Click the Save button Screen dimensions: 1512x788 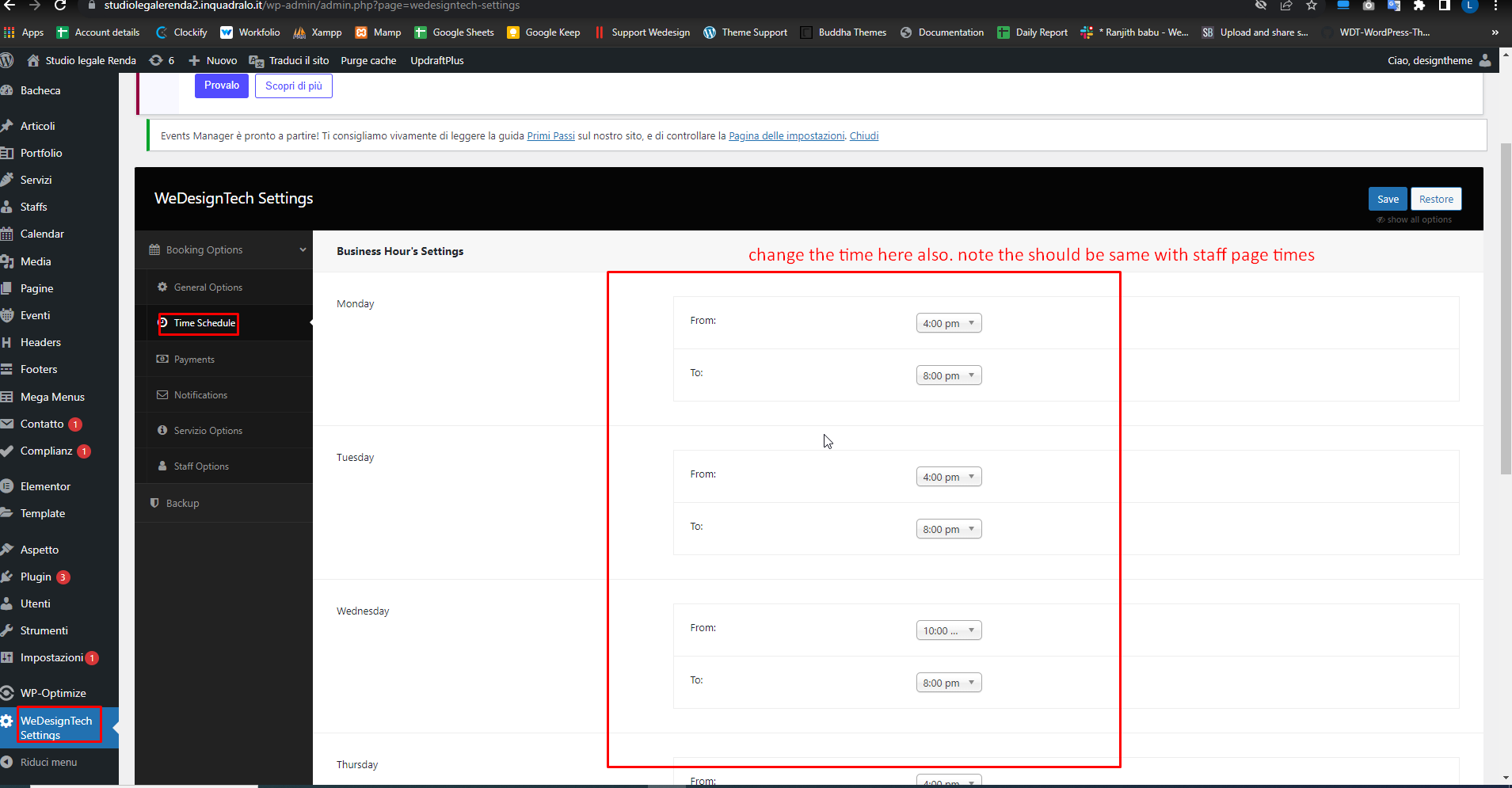click(1388, 200)
